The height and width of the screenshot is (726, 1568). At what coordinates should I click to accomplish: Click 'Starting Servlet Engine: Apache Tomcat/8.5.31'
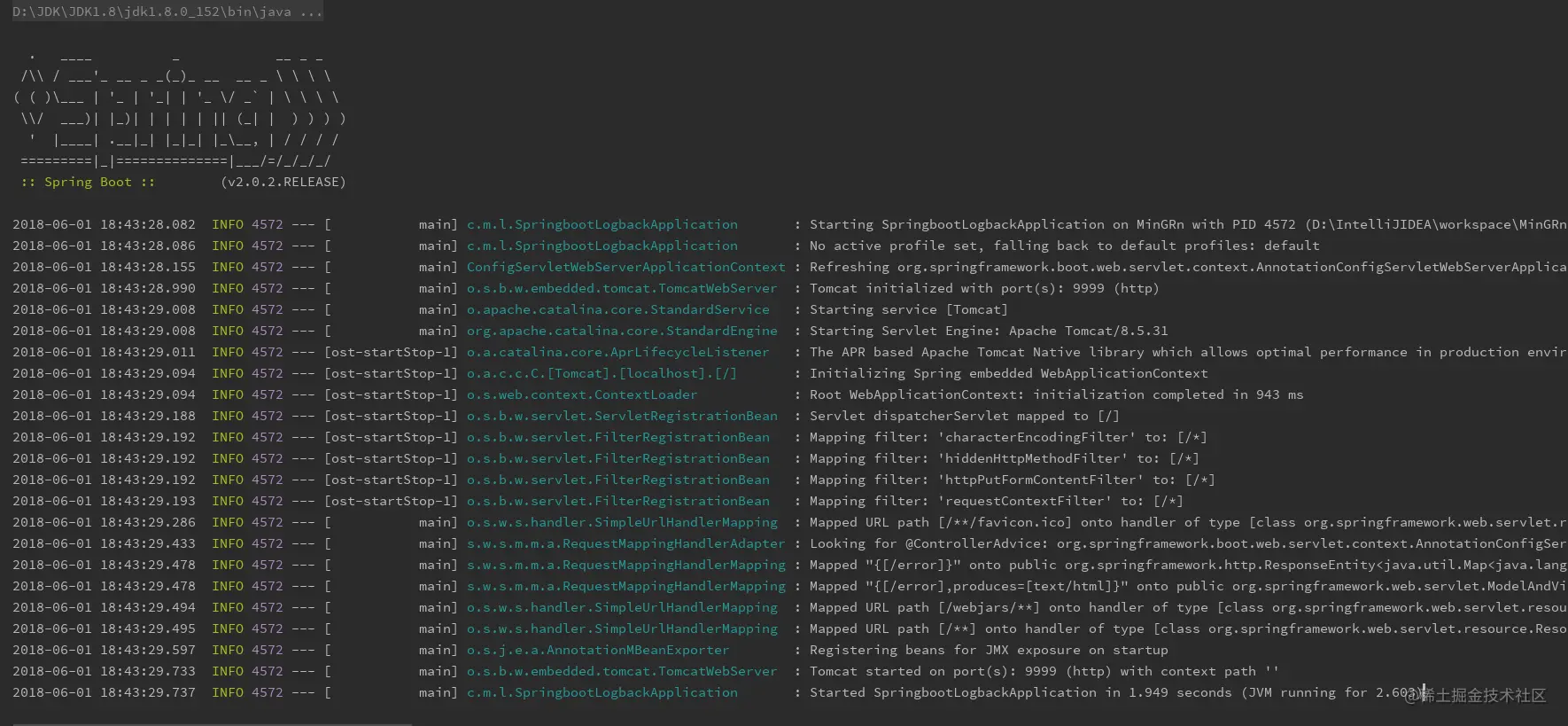point(989,331)
